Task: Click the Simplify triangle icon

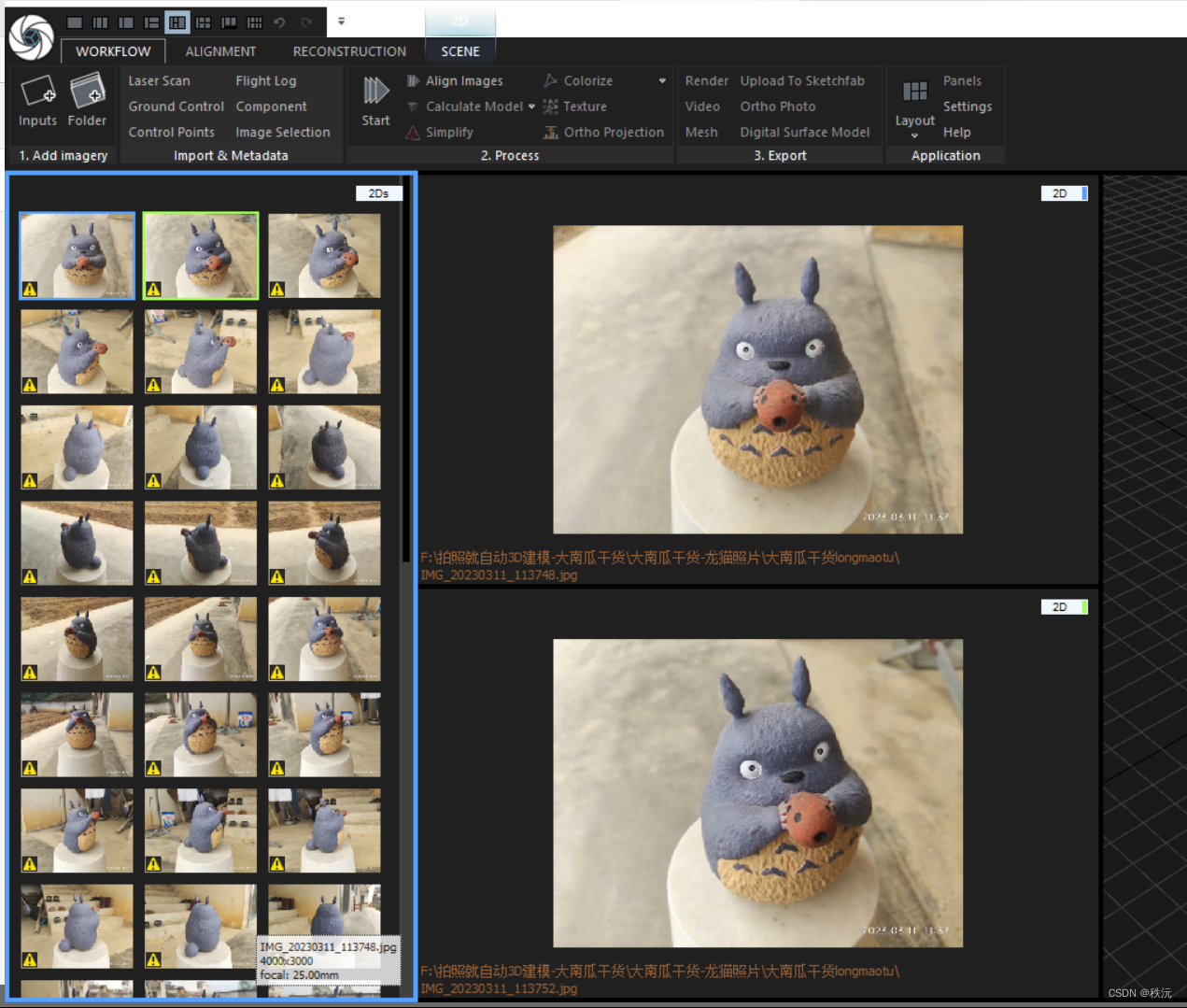Action: pyautogui.click(x=413, y=133)
